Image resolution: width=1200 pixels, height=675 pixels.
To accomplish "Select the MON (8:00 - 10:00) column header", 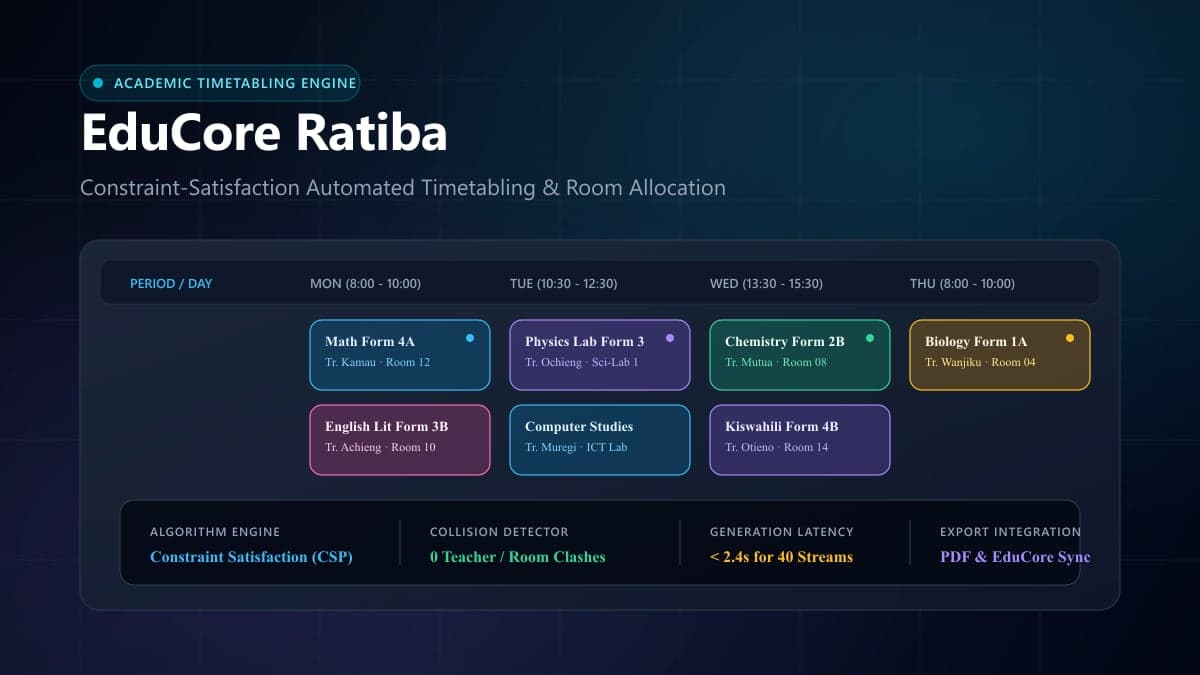I will [365, 284].
